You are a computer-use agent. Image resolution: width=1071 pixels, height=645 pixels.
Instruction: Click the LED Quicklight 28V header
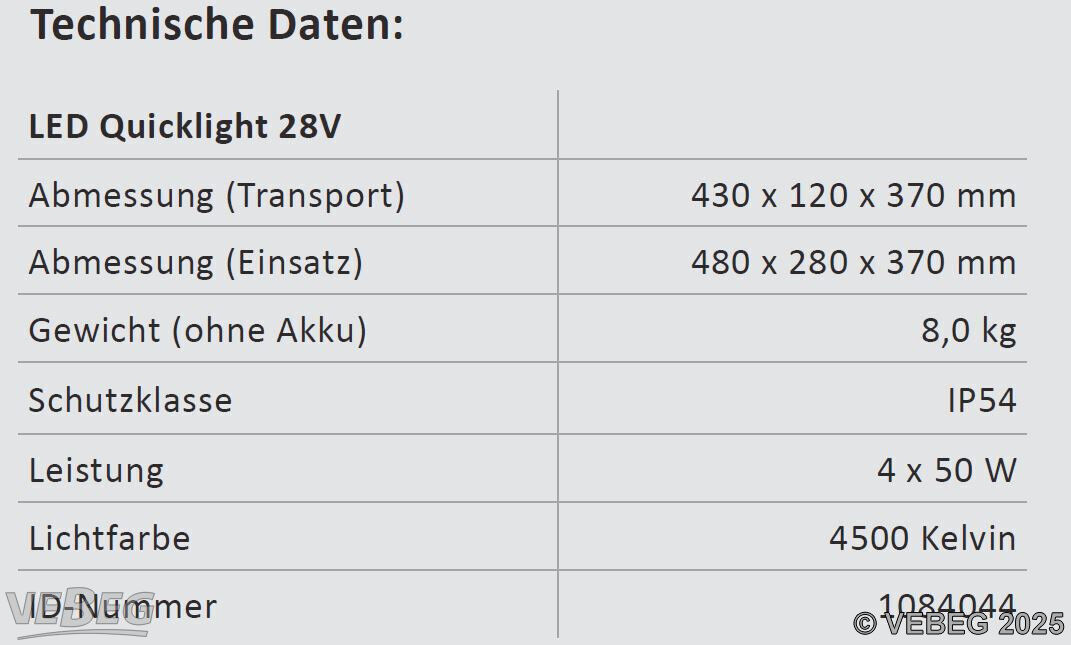[184, 126]
